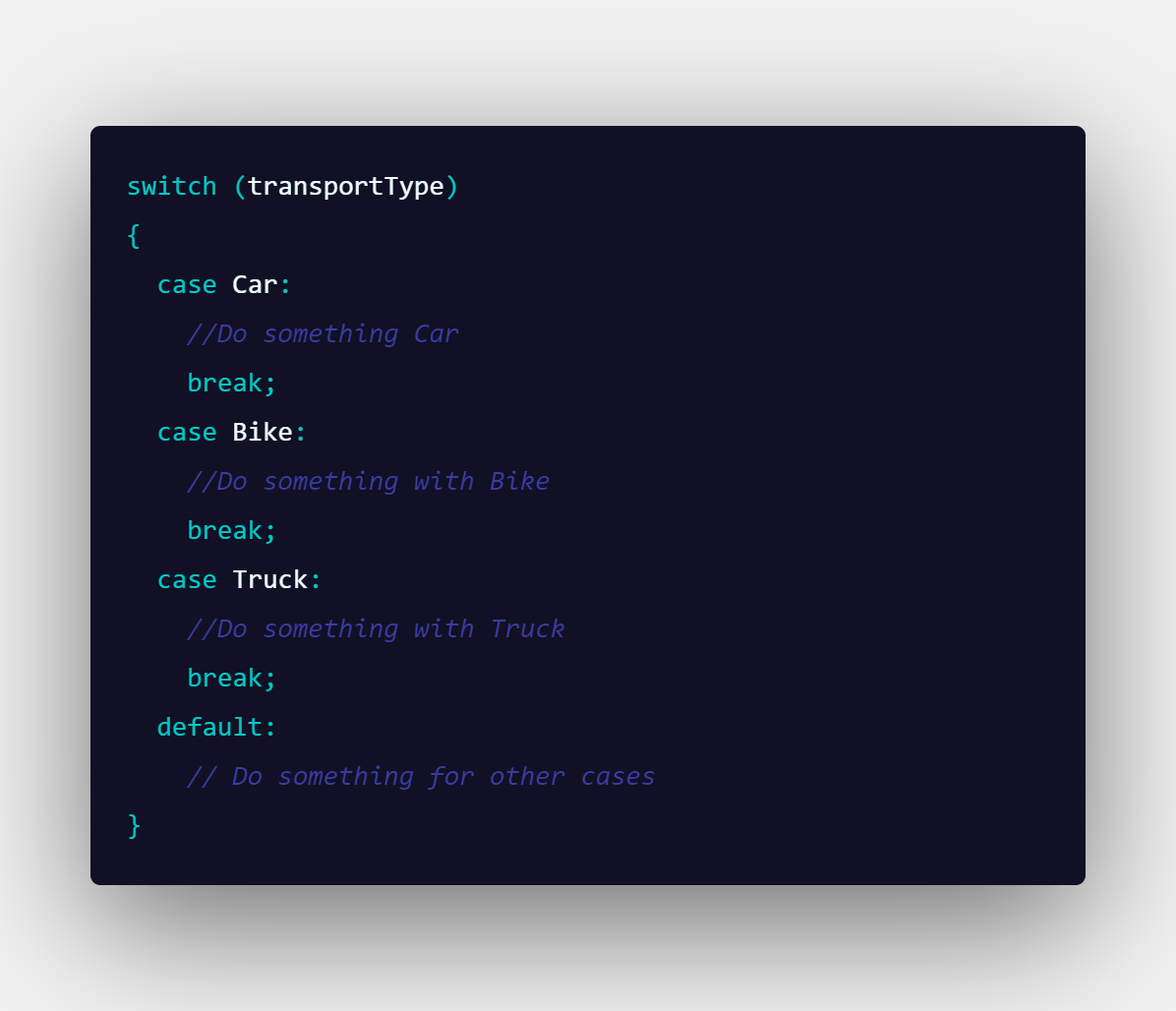This screenshot has height=1011, width=1176.
Task: Click the closing parenthesis after transportType
Action: tap(451, 187)
